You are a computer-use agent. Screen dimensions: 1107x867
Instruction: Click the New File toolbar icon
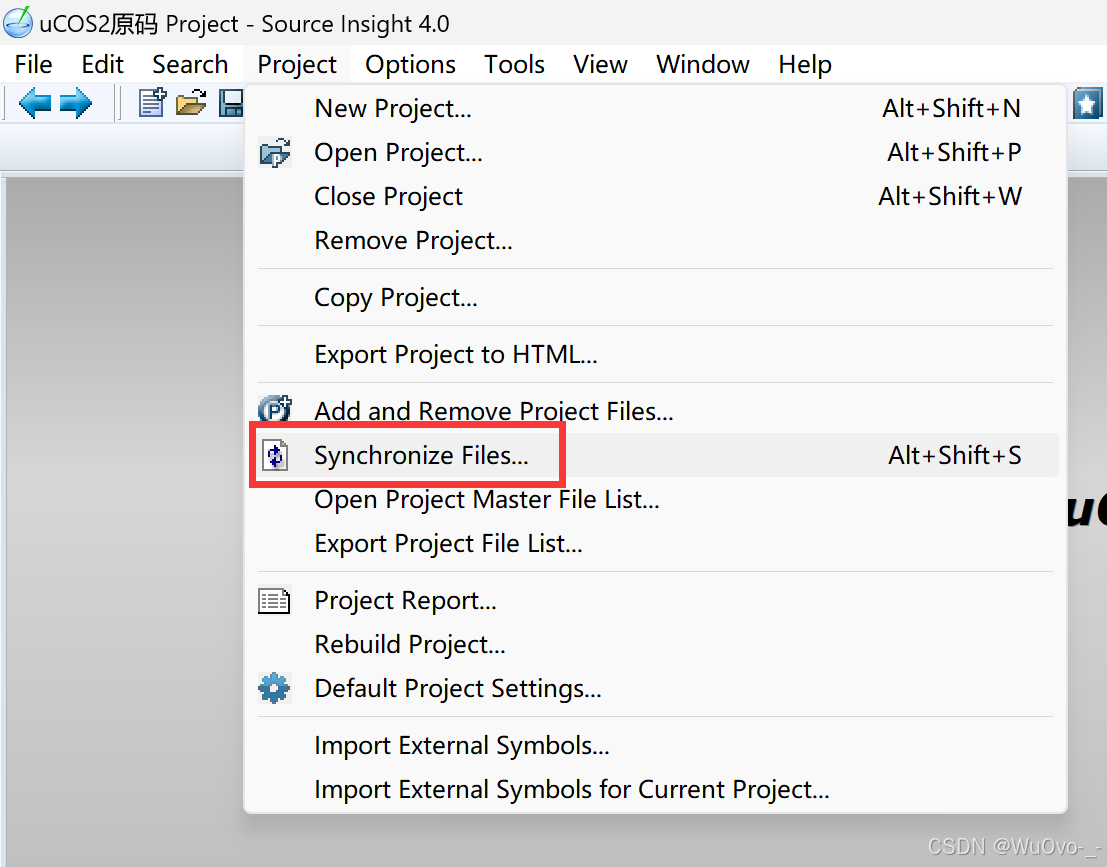click(152, 103)
